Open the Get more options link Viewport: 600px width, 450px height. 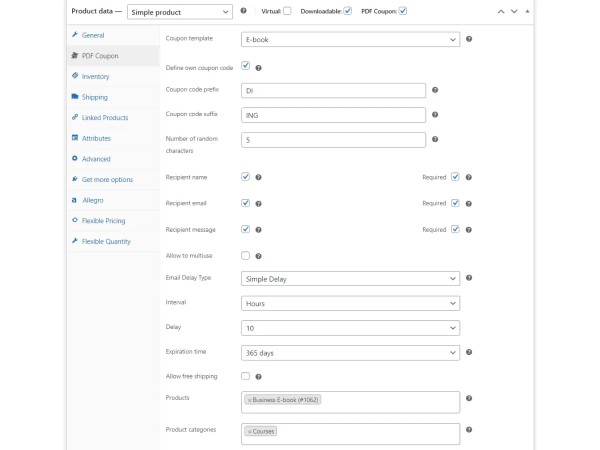[107, 179]
